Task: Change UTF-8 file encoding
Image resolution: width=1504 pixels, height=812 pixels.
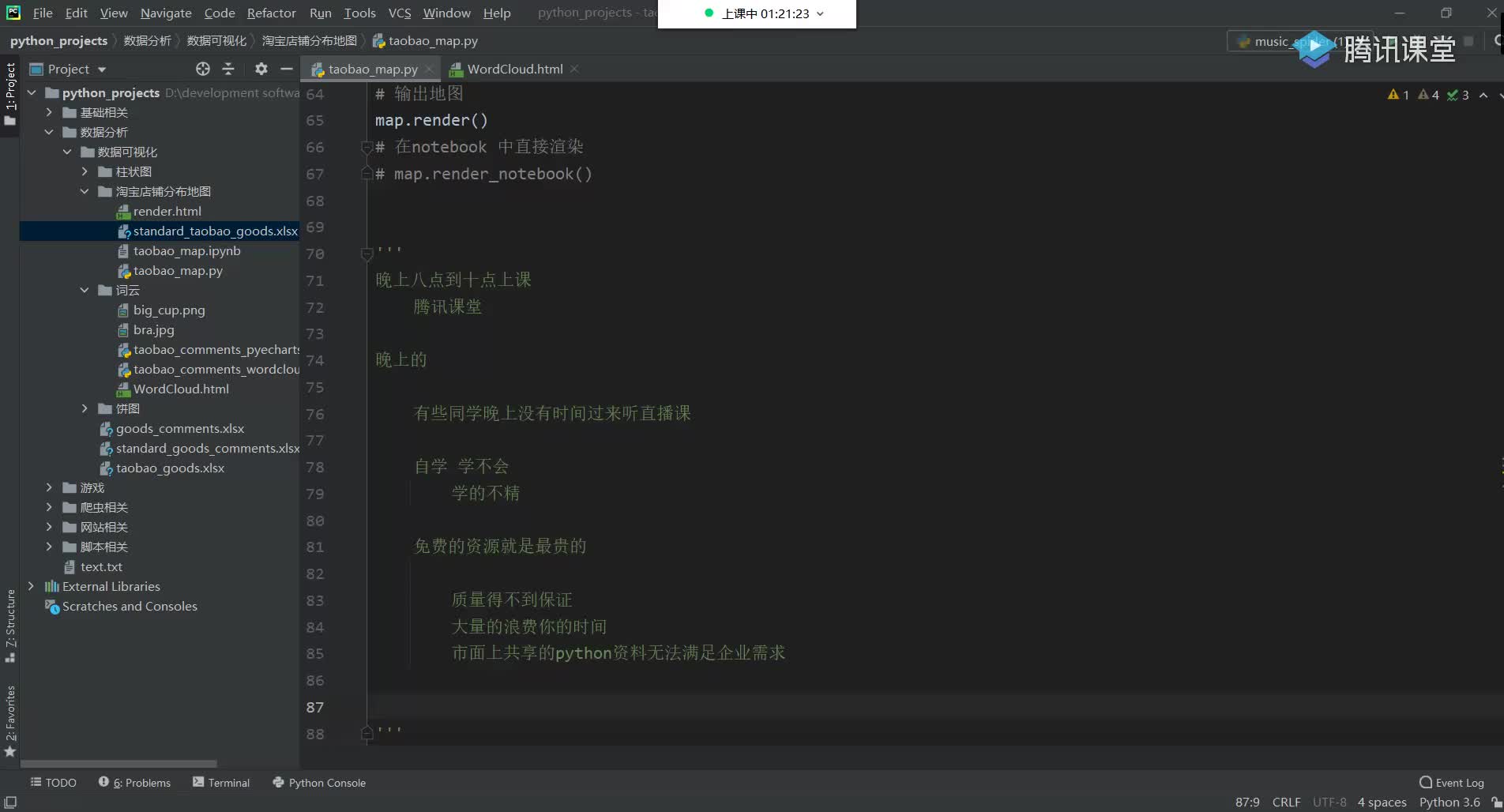Action: [1329, 802]
